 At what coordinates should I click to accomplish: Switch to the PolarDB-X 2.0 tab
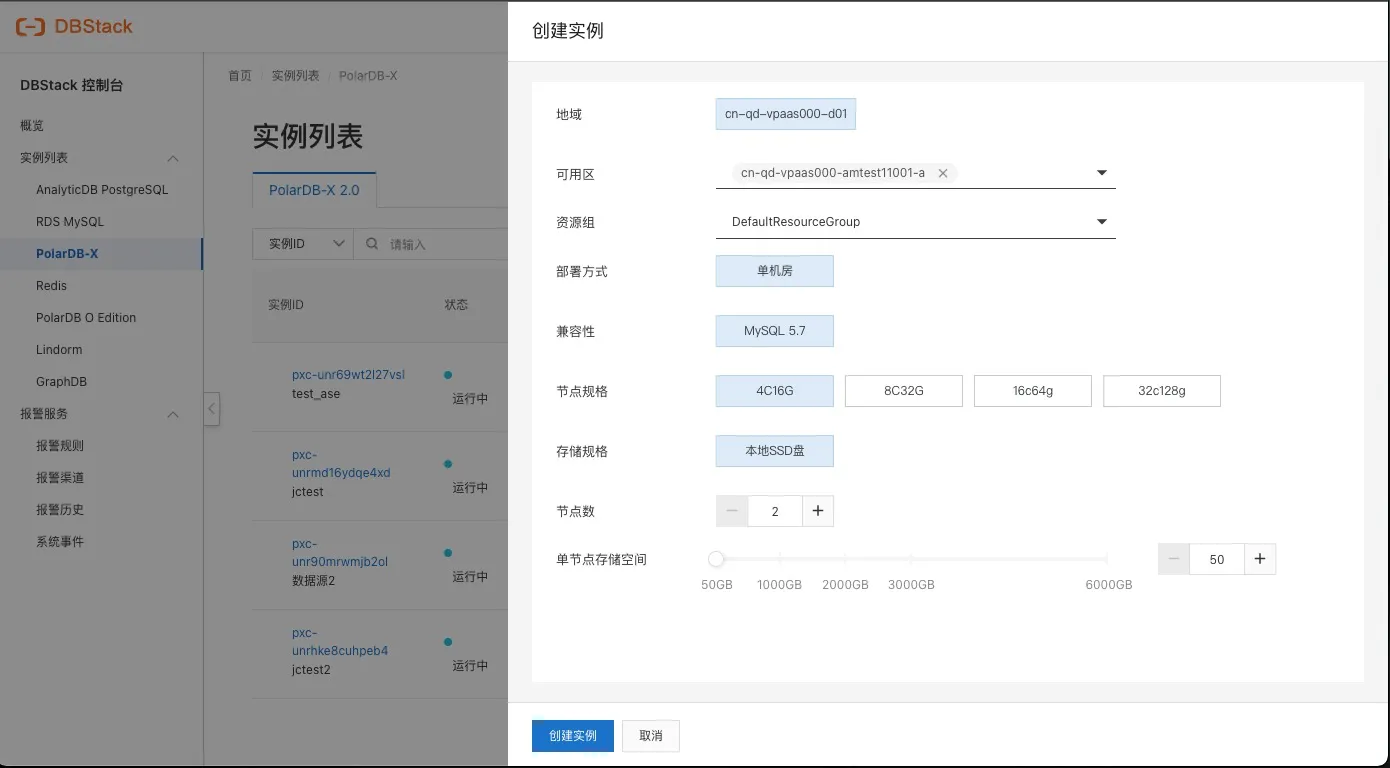pos(314,190)
